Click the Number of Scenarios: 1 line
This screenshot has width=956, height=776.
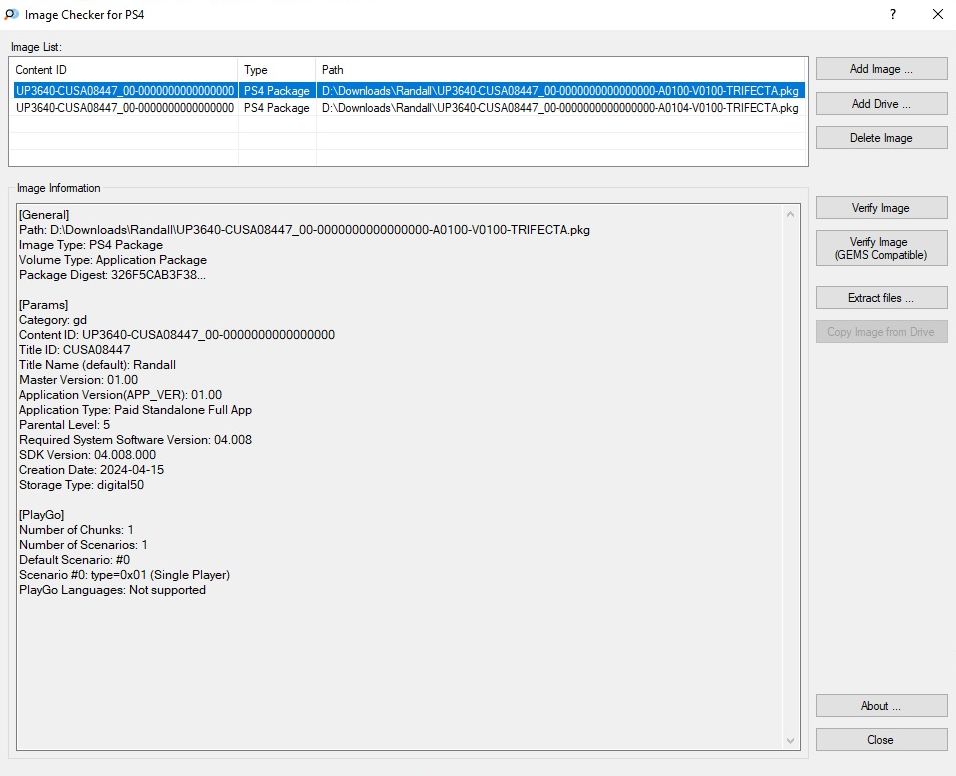coord(84,545)
